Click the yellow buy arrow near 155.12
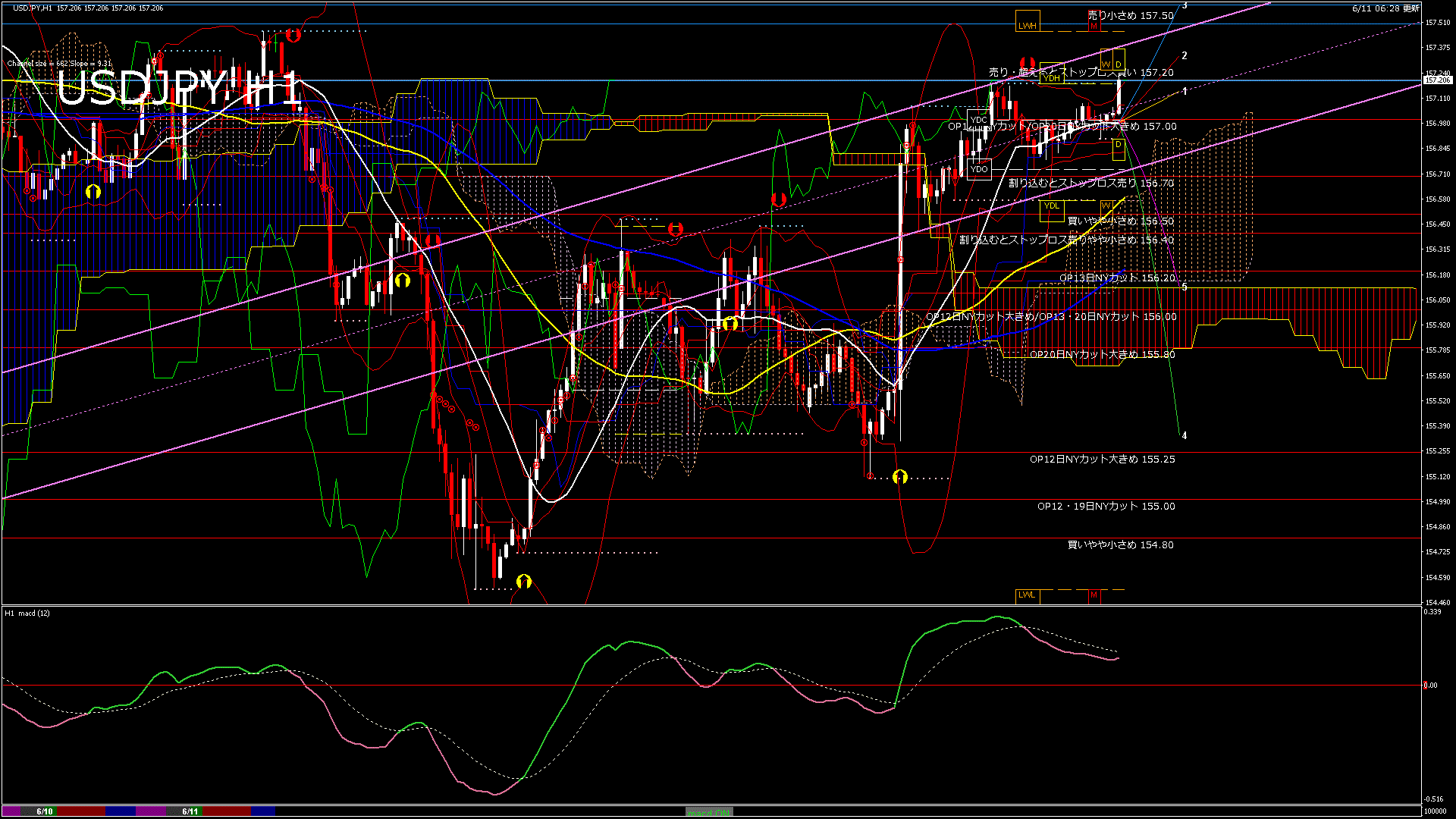 click(x=900, y=476)
